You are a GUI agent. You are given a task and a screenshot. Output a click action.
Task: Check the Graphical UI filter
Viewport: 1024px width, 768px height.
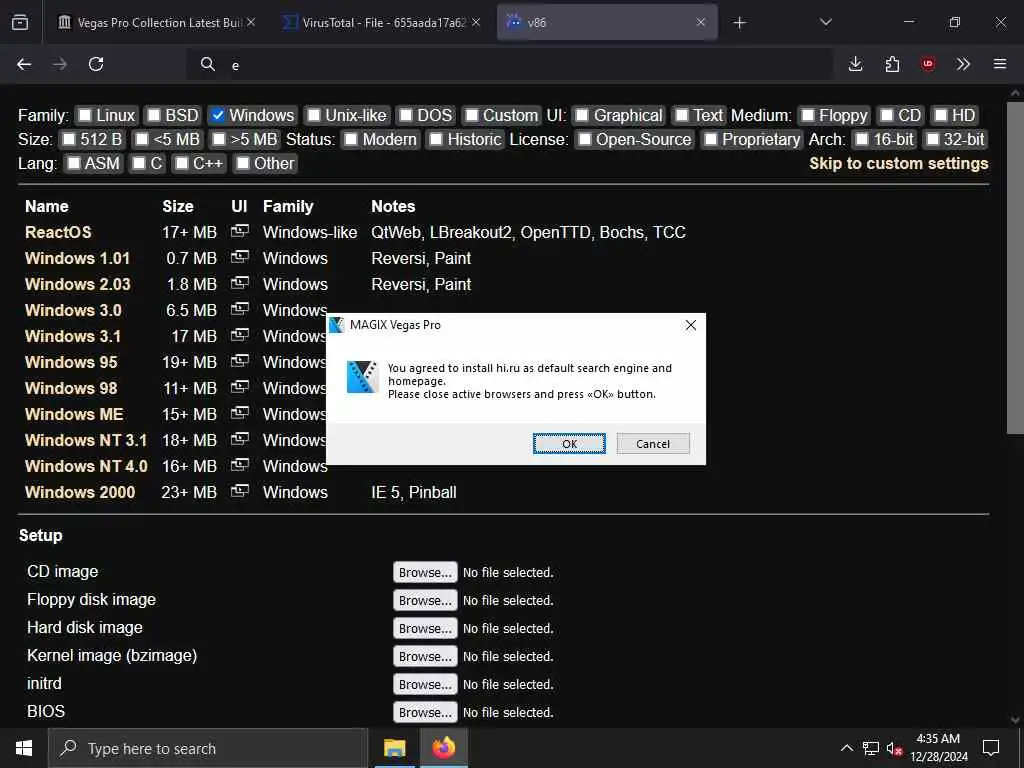[582, 116]
